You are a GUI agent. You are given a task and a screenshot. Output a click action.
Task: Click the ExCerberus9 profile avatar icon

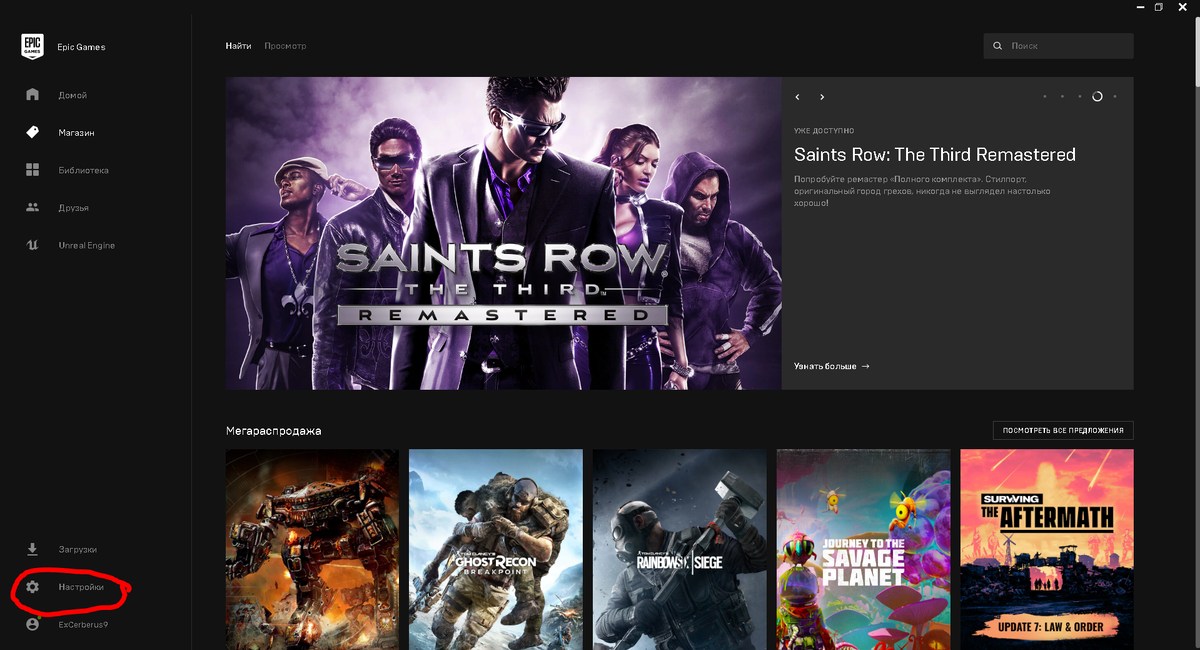click(x=32, y=624)
